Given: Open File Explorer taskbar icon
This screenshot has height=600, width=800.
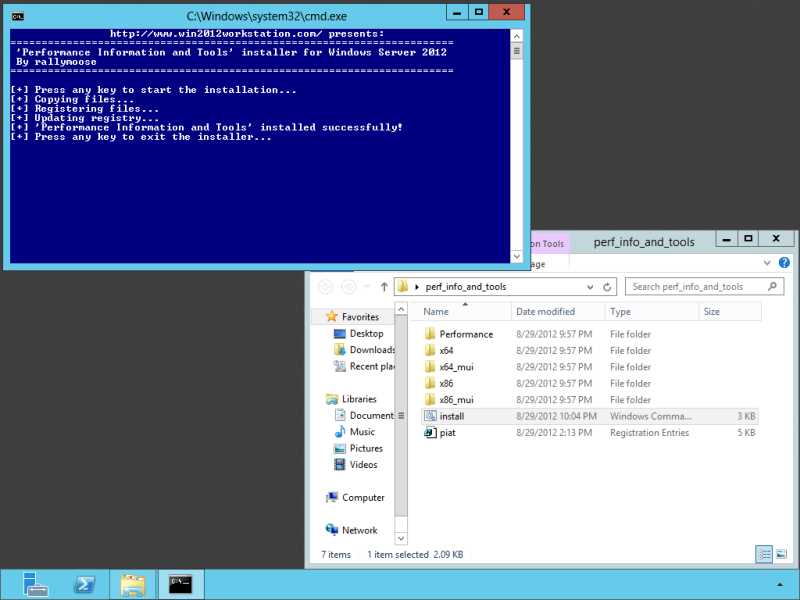Looking at the screenshot, I should [133, 585].
